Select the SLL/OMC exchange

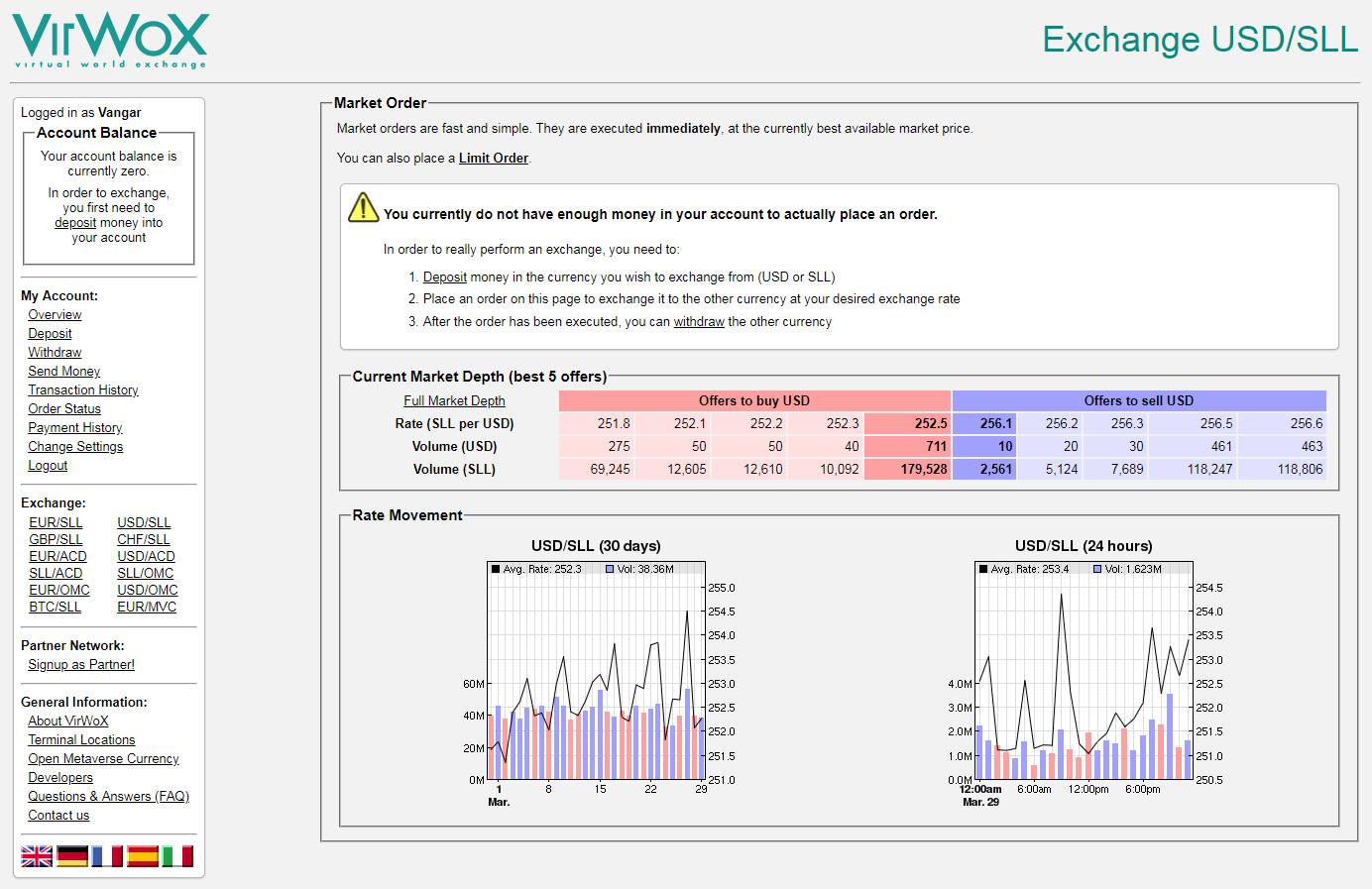145,574
